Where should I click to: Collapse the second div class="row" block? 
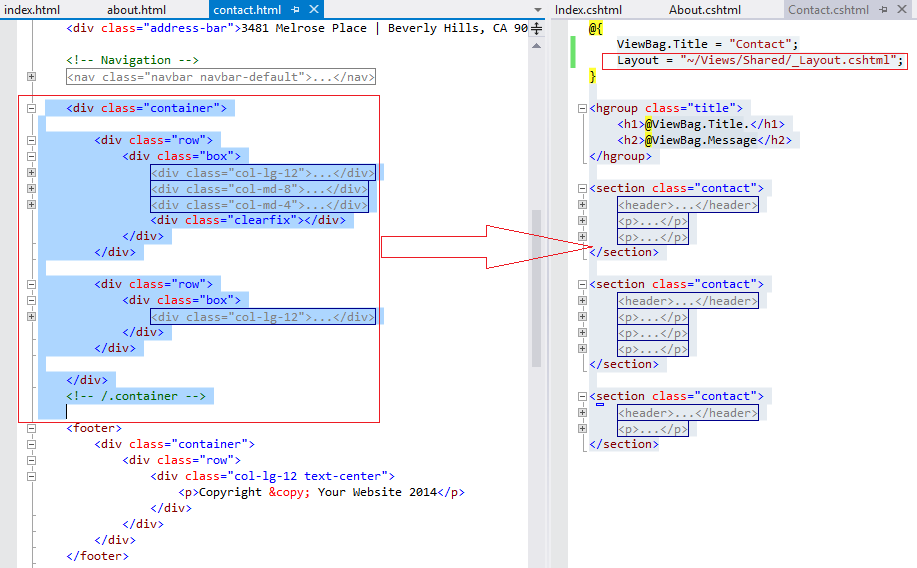32,284
